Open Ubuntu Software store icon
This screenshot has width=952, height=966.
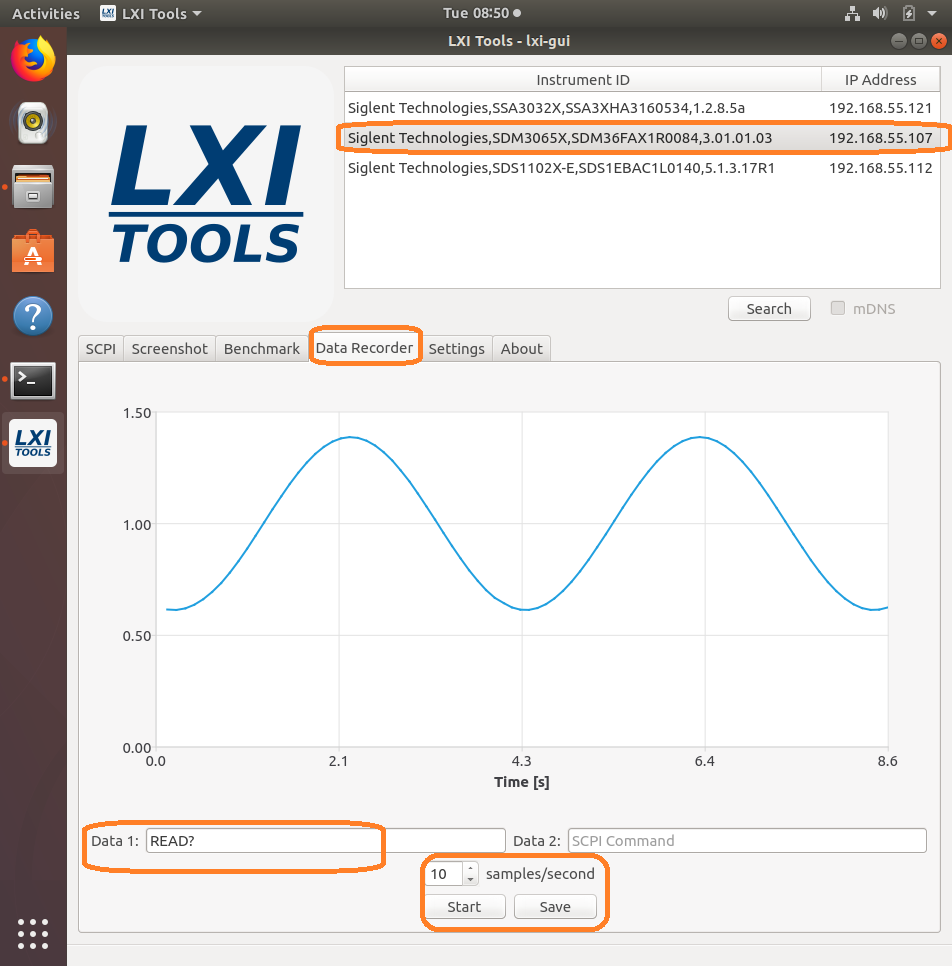(x=33, y=251)
